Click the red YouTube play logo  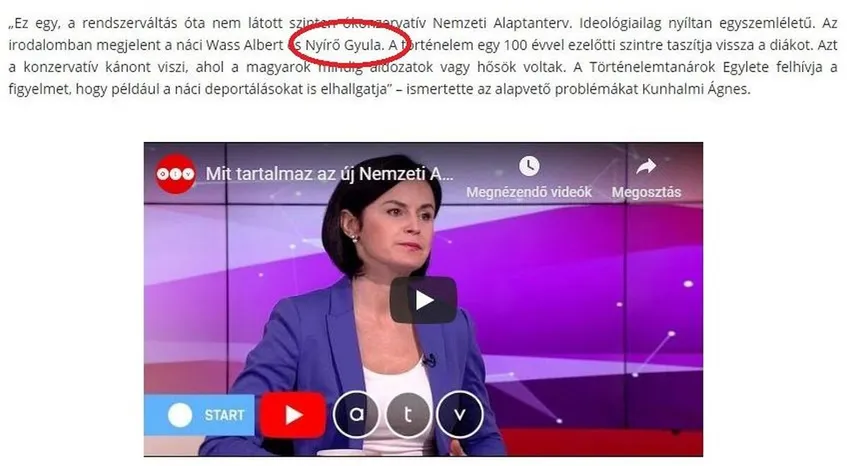[x=293, y=414]
